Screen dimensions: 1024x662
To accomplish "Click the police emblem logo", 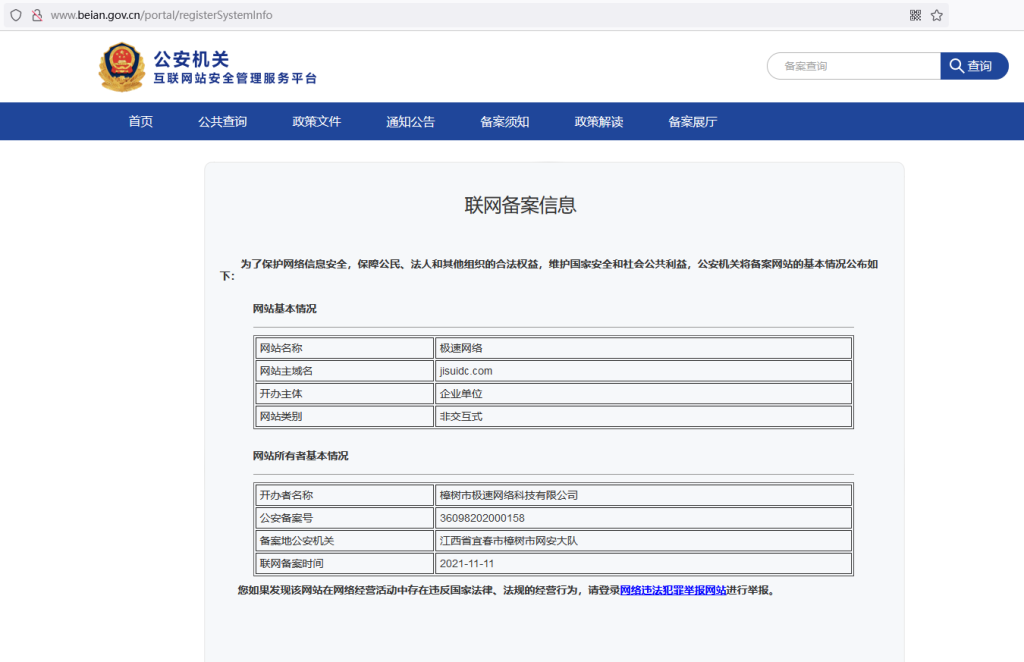I will tap(122, 67).
